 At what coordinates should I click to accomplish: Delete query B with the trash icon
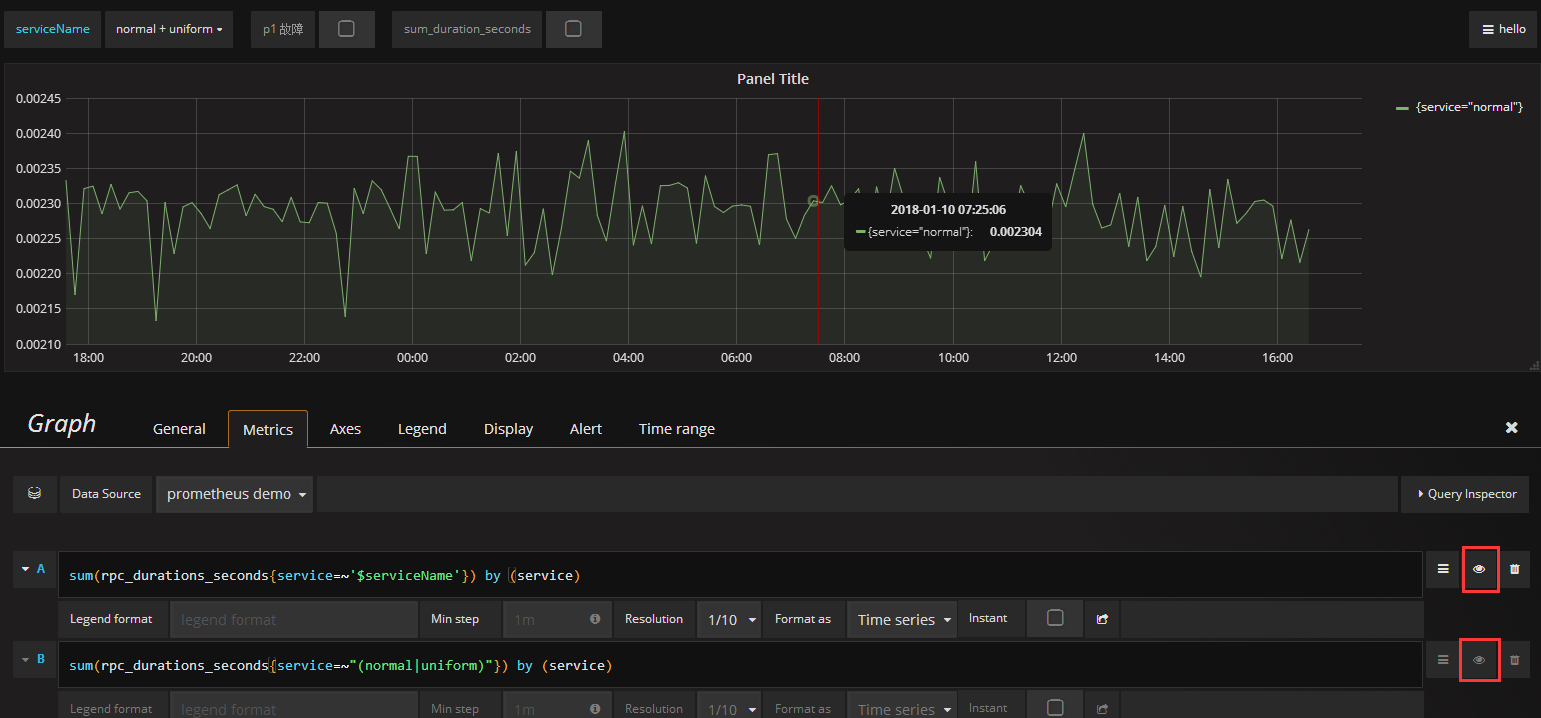1516,660
